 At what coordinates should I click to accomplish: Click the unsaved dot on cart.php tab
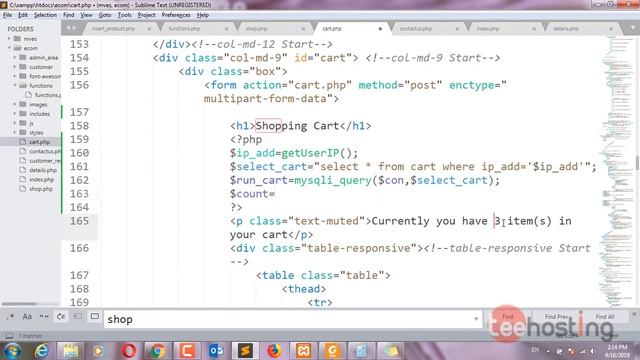point(380,29)
